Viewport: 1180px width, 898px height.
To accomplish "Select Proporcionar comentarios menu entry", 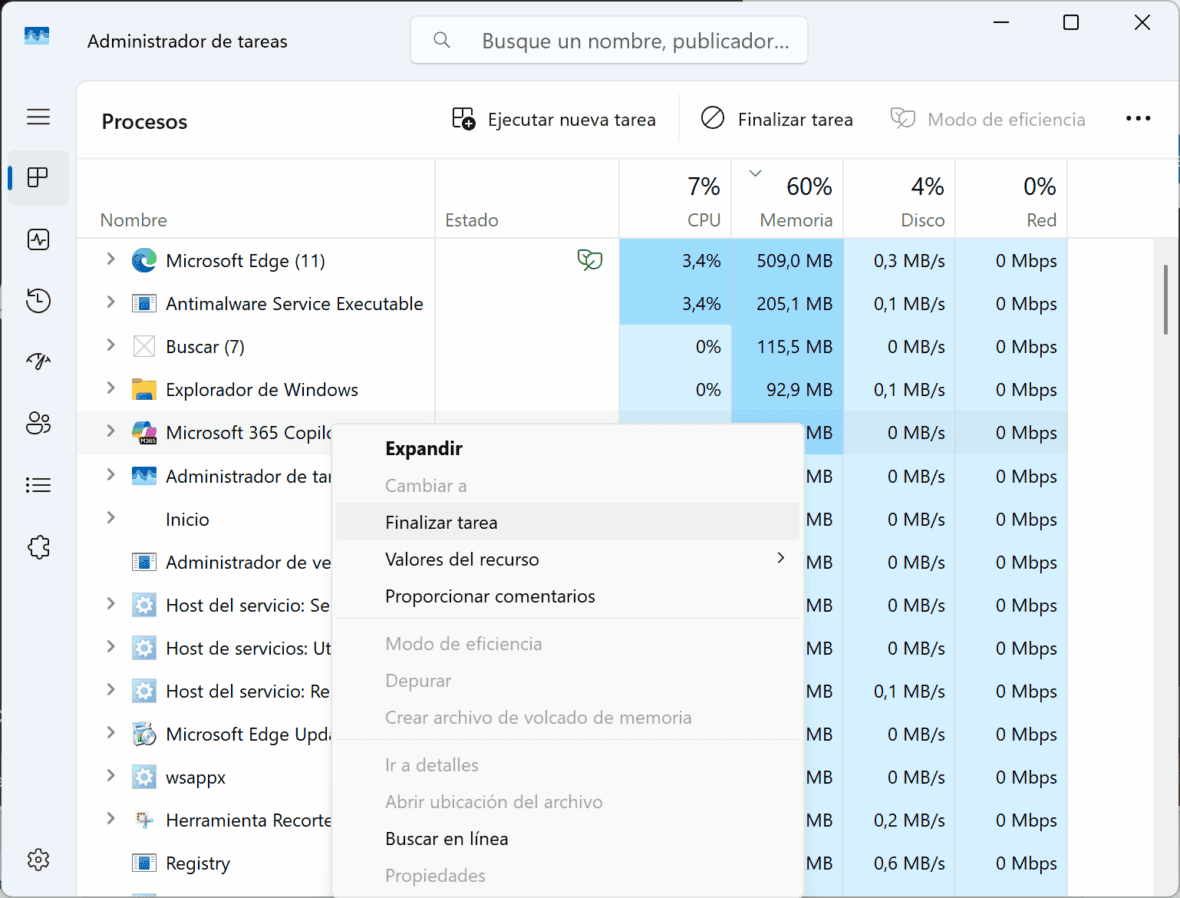I will (567, 596).
